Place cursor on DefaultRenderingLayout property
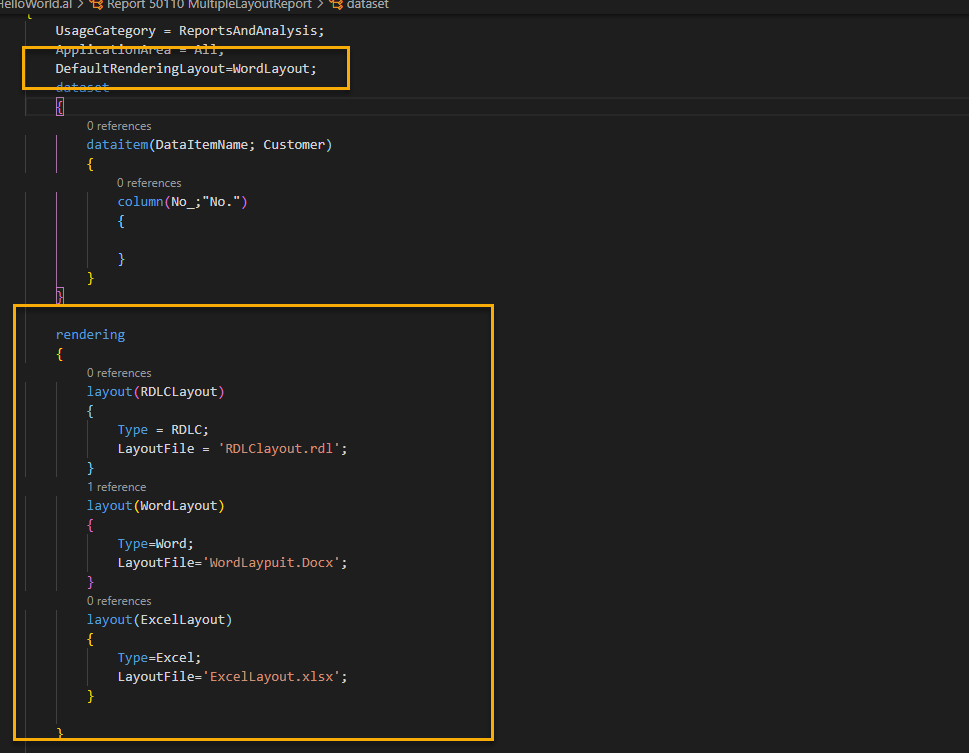 click(x=140, y=69)
